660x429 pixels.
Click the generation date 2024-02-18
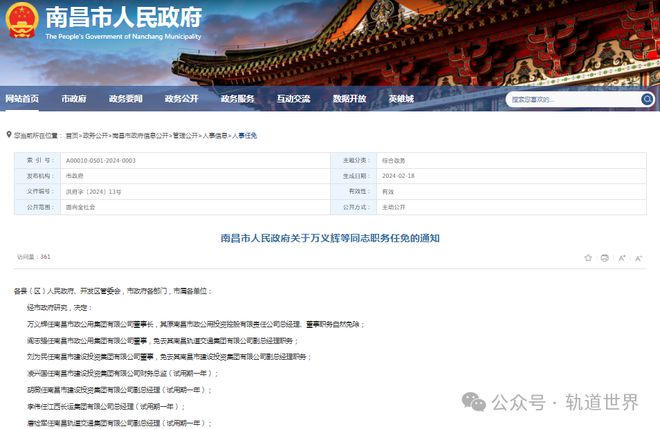coord(398,176)
